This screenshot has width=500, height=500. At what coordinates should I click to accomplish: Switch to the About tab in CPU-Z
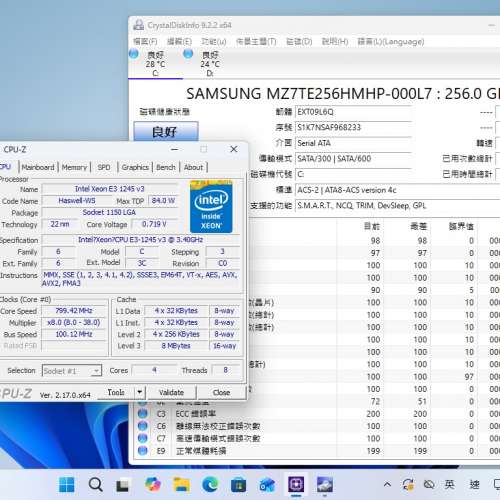tap(193, 167)
